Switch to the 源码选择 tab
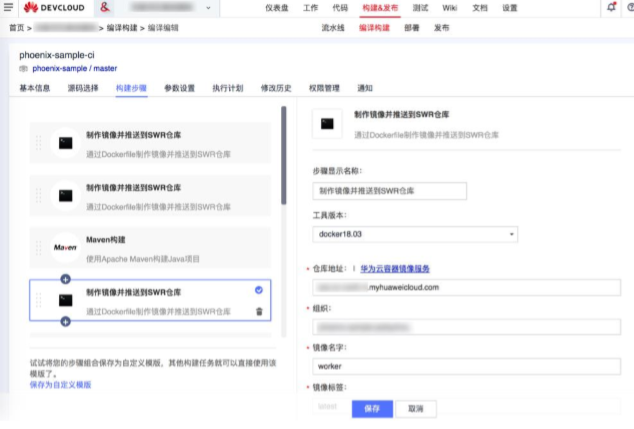 pyautogui.click(x=83, y=88)
